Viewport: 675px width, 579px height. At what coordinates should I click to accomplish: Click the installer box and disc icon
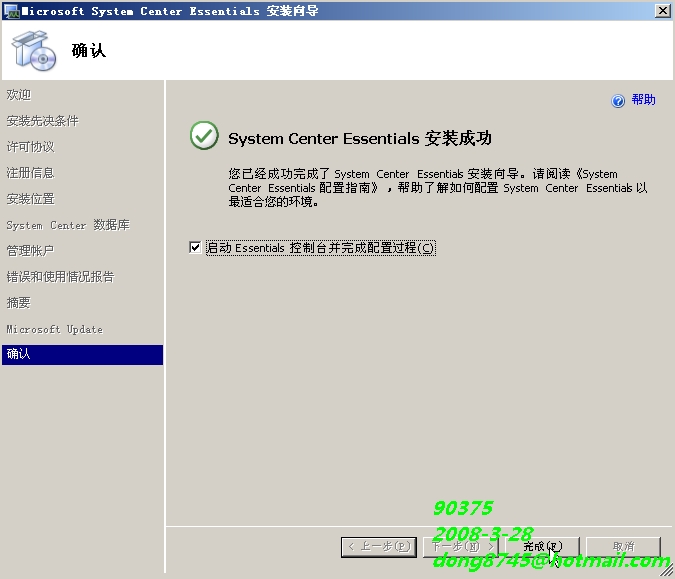tap(34, 51)
